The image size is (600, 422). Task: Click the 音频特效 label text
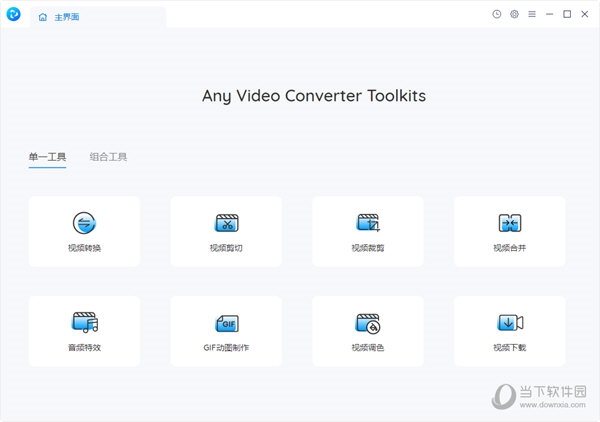84,347
